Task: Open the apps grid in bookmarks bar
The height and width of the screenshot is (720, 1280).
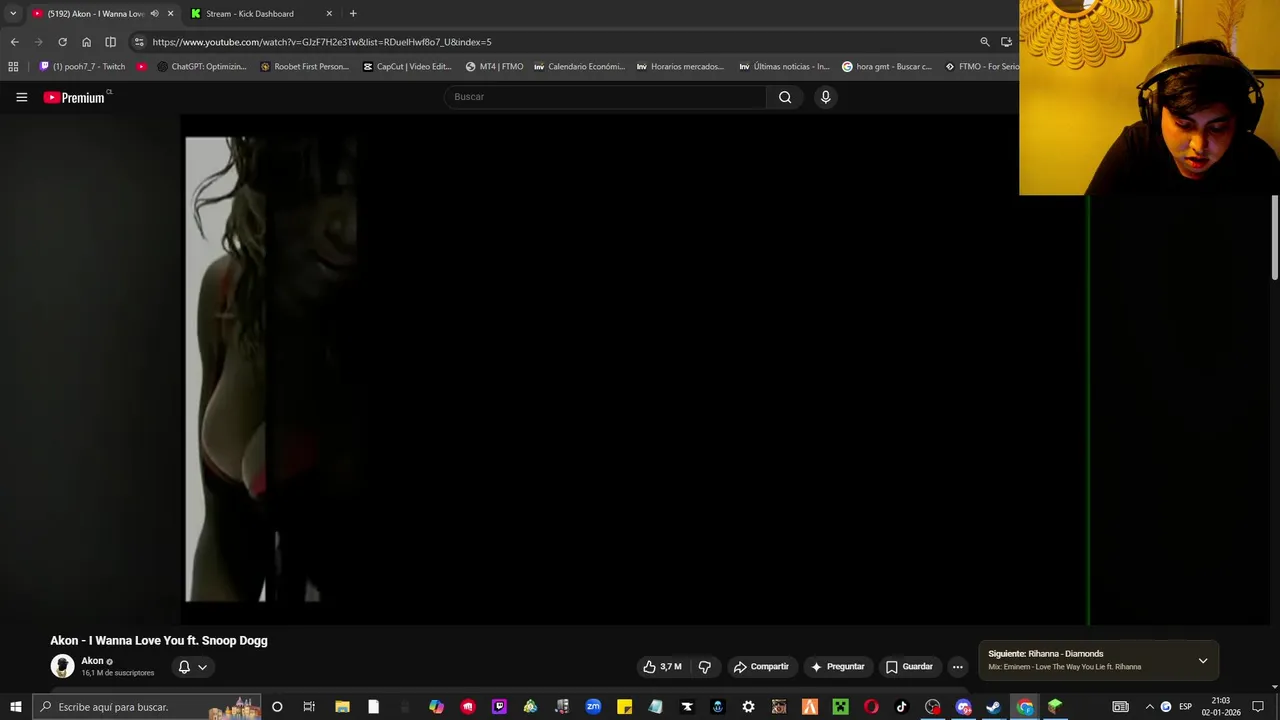Action: pos(13,67)
